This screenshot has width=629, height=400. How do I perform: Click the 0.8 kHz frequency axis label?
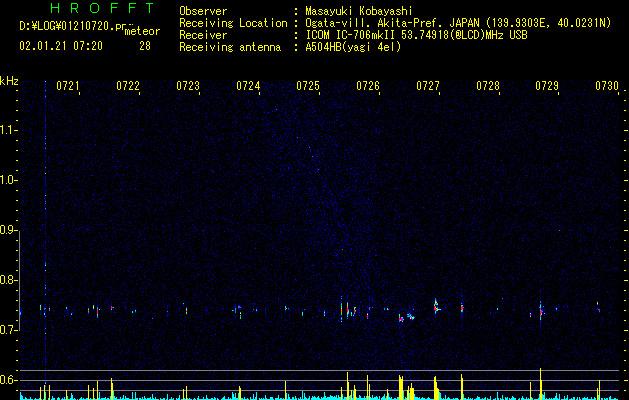(x=8, y=280)
